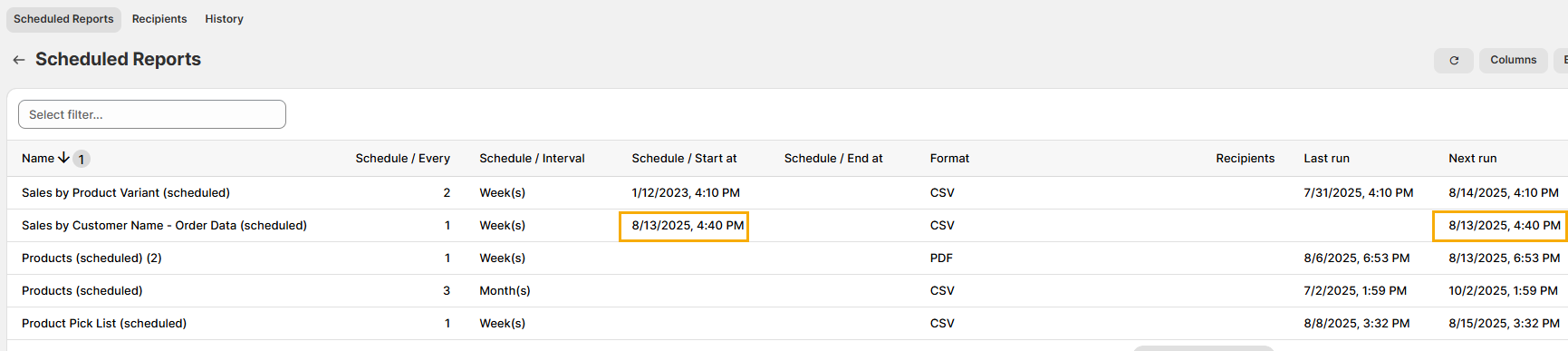Viewport: 1568px width, 351px height.
Task: Open Sales by Product Variant (scheduled) report
Action: click(x=126, y=193)
